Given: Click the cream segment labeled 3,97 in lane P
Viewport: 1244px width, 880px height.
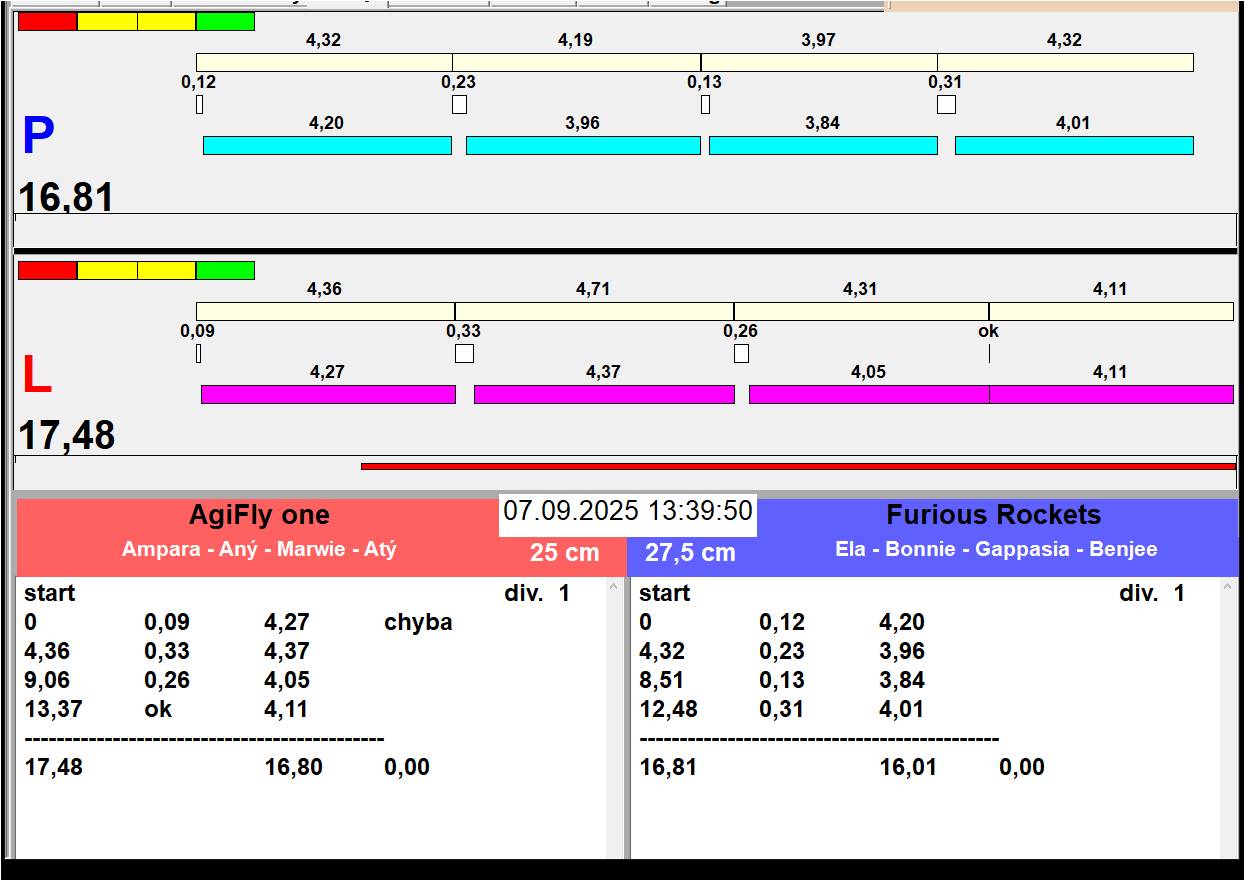Looking at the screenshot, I should point(819,62).
